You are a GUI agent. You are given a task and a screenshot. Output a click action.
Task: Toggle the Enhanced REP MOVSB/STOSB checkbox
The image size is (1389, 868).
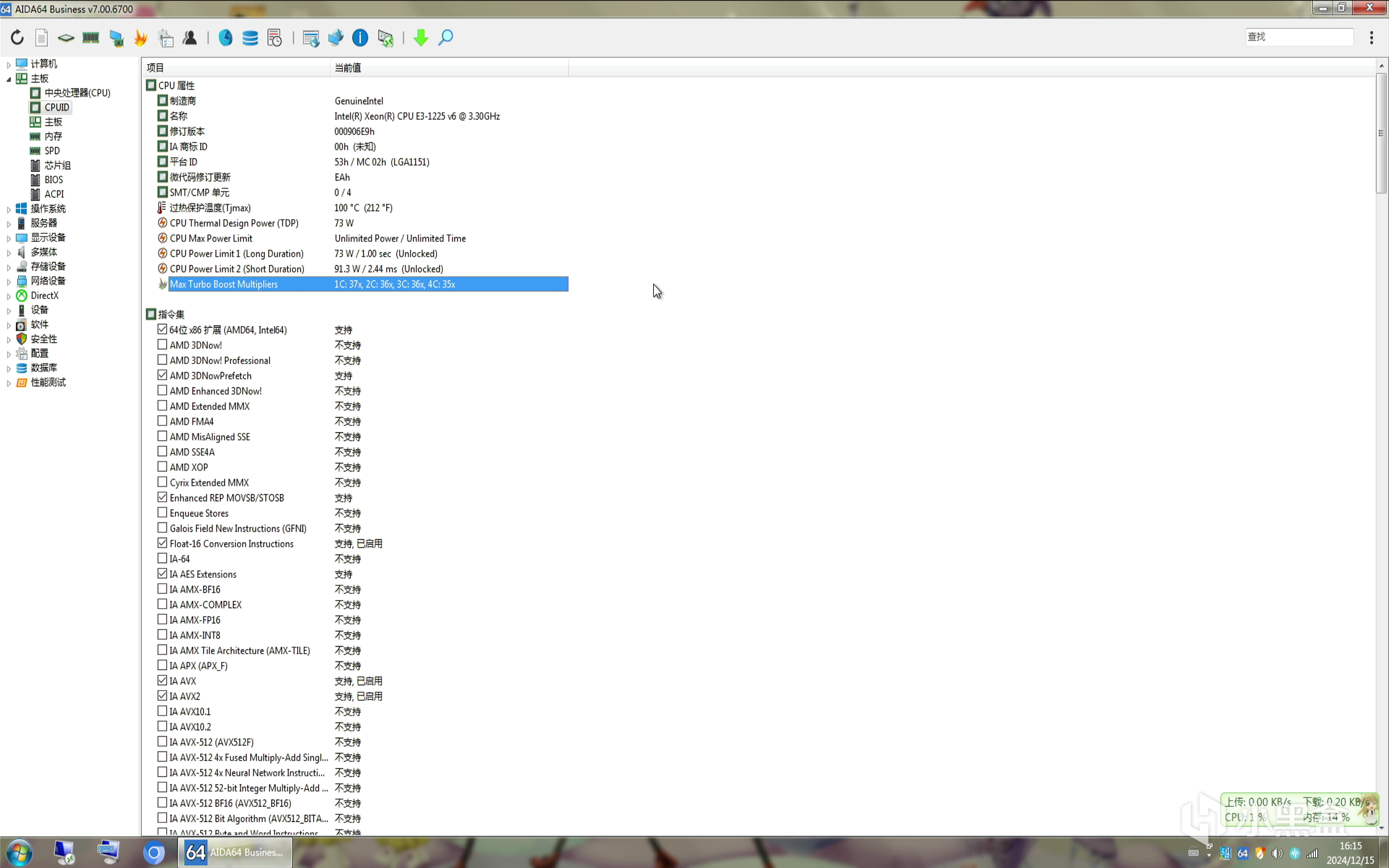pos(162,497)
